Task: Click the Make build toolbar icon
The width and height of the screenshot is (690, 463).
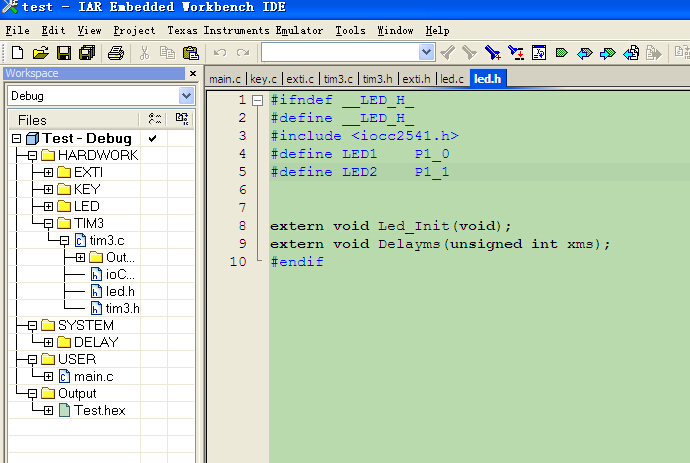Action: click(654, 53)
